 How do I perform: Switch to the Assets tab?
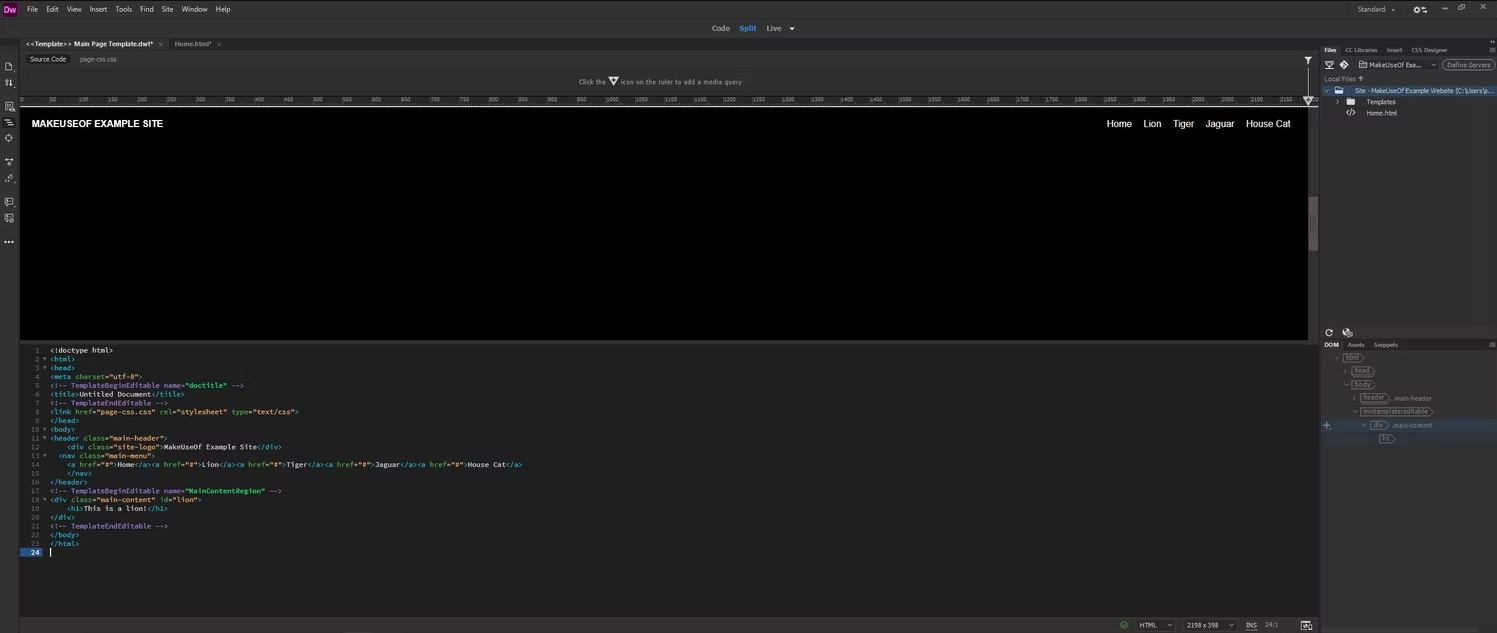click(1356, 344)
